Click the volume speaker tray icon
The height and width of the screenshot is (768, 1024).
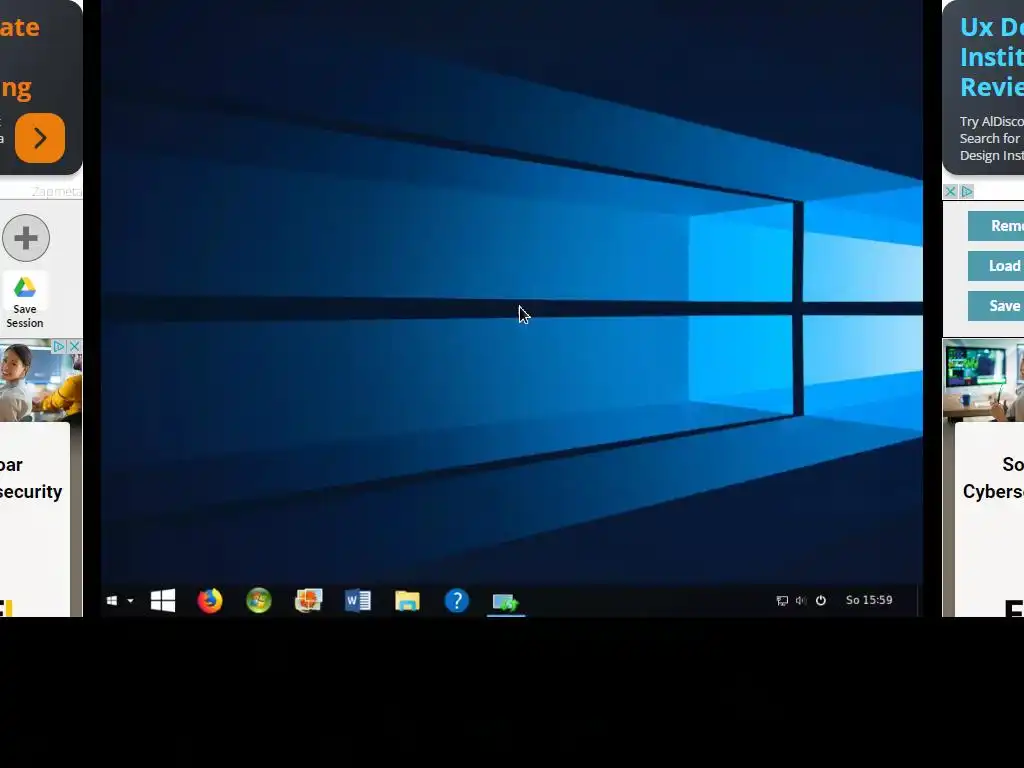tap(801, 600)
